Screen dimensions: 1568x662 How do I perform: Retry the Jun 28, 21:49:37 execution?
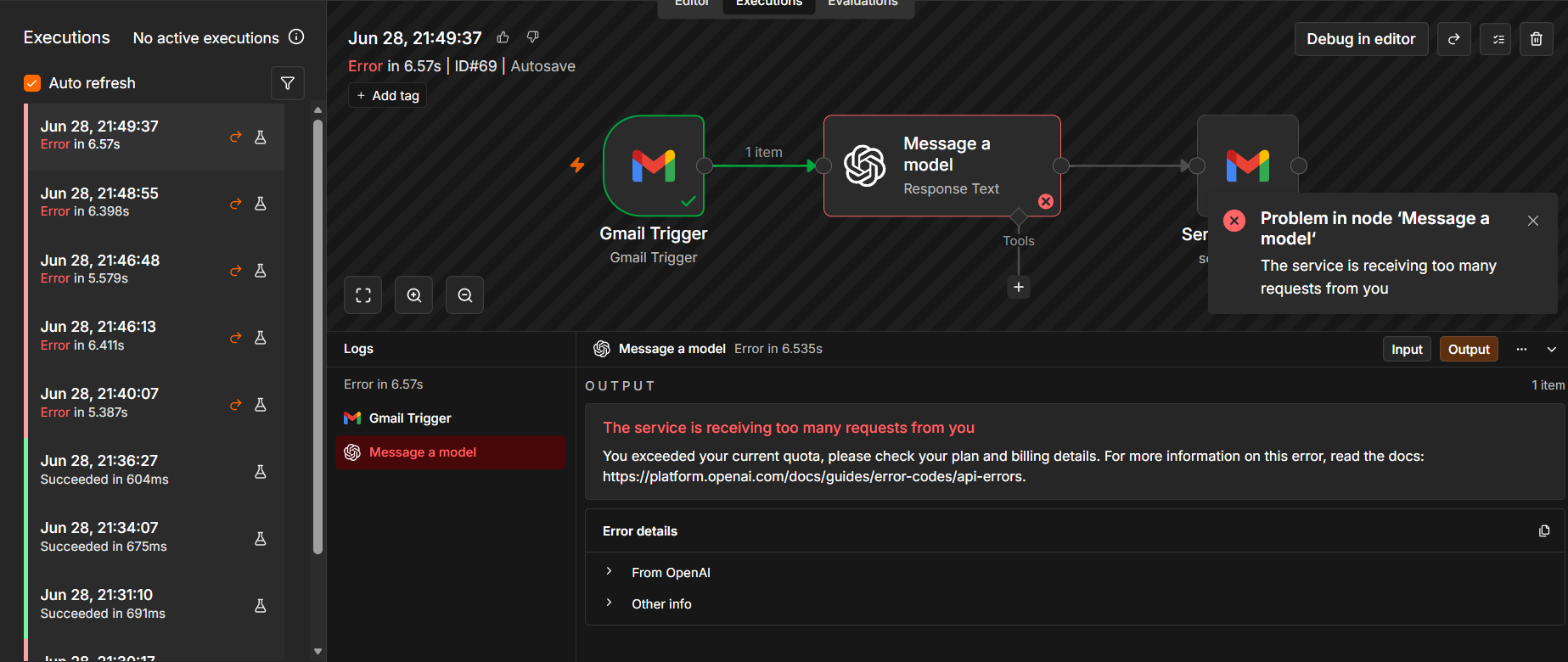[x=236, y=137]
